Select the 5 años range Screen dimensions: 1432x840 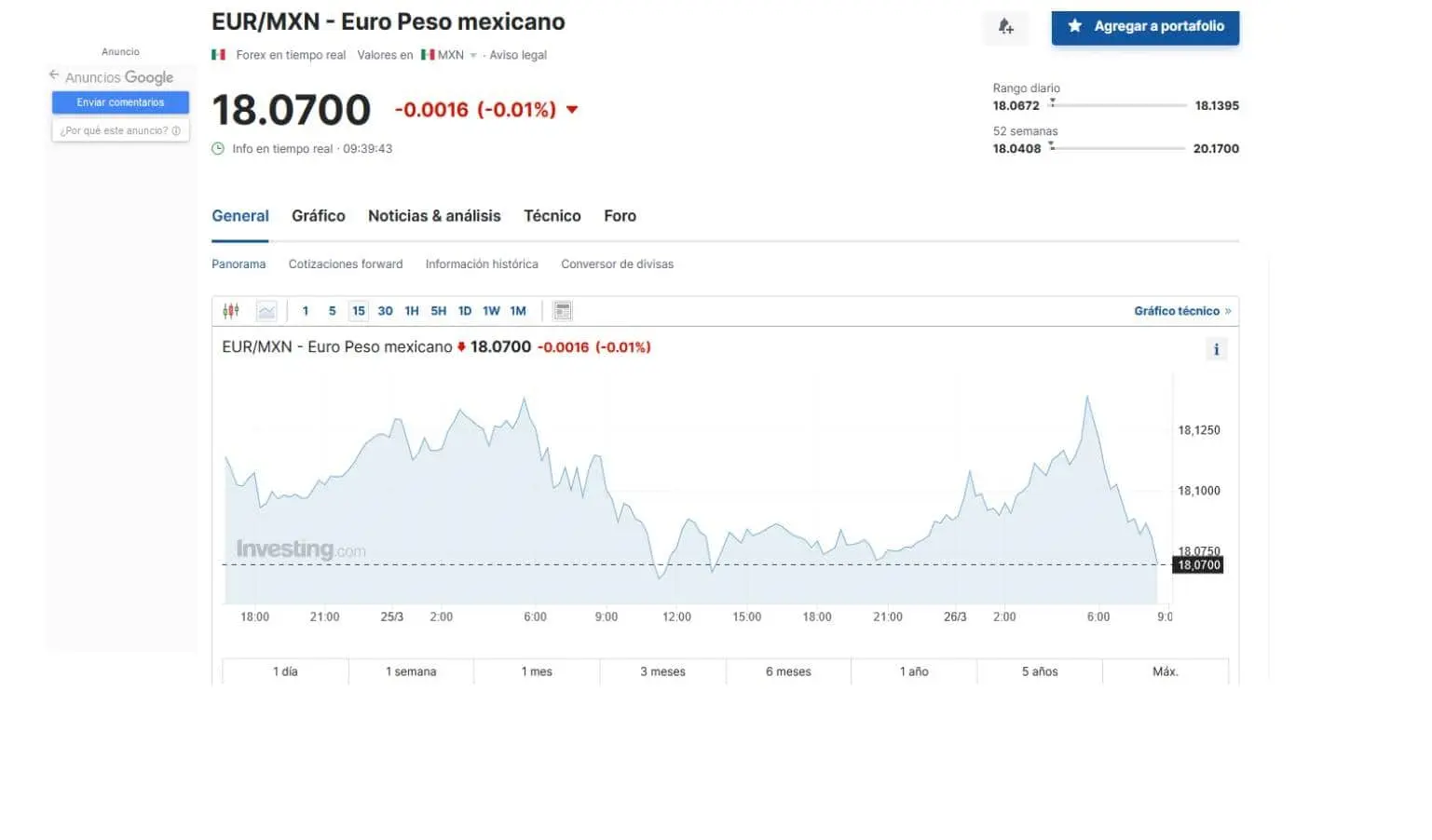point(1040,671)
